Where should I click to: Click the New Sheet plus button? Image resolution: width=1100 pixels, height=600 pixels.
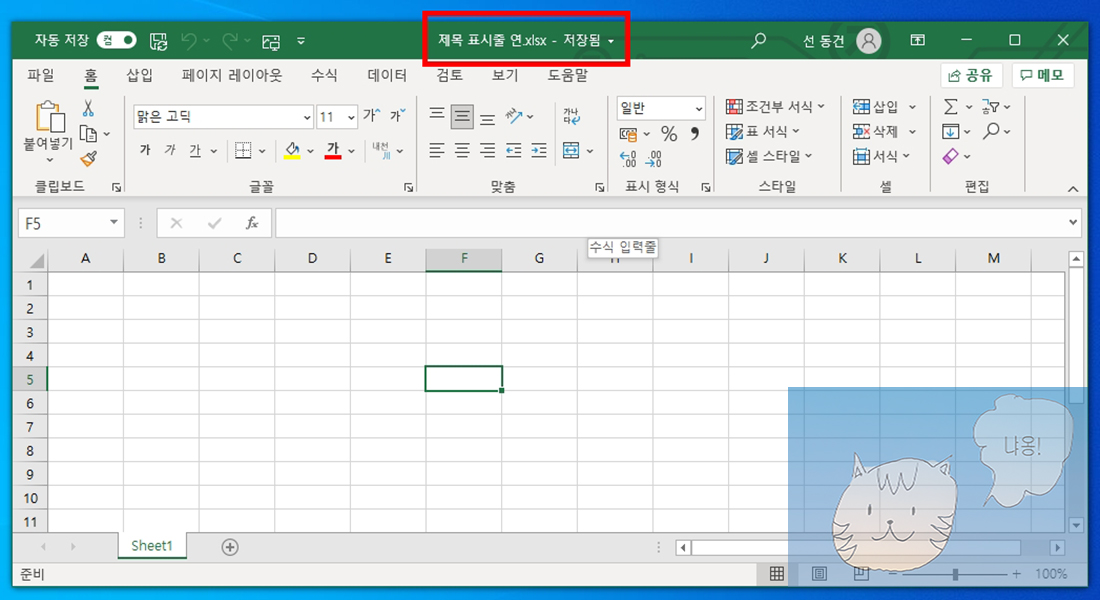(x=230, y=547)
